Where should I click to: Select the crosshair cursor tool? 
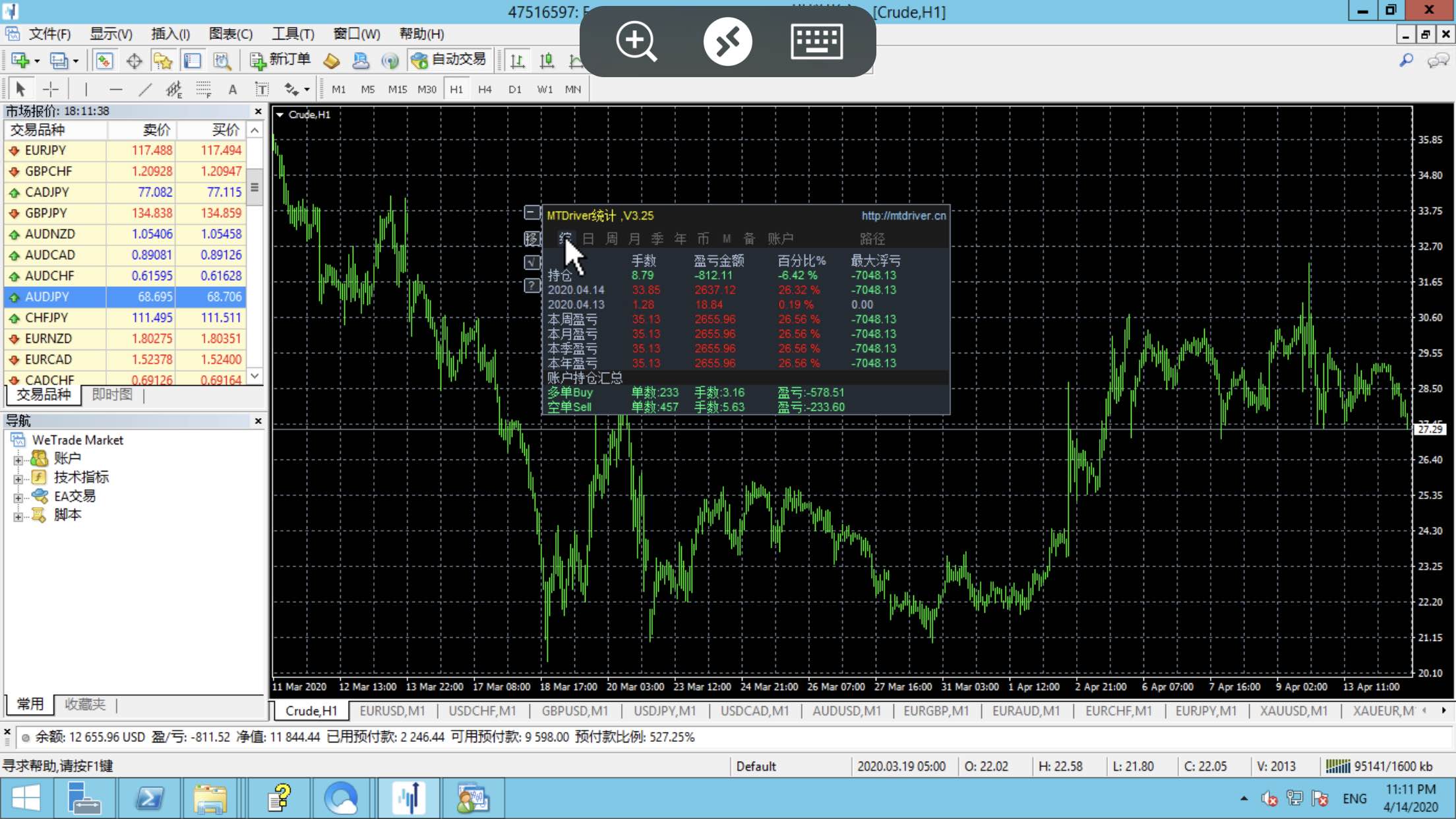tap(51, 89)
